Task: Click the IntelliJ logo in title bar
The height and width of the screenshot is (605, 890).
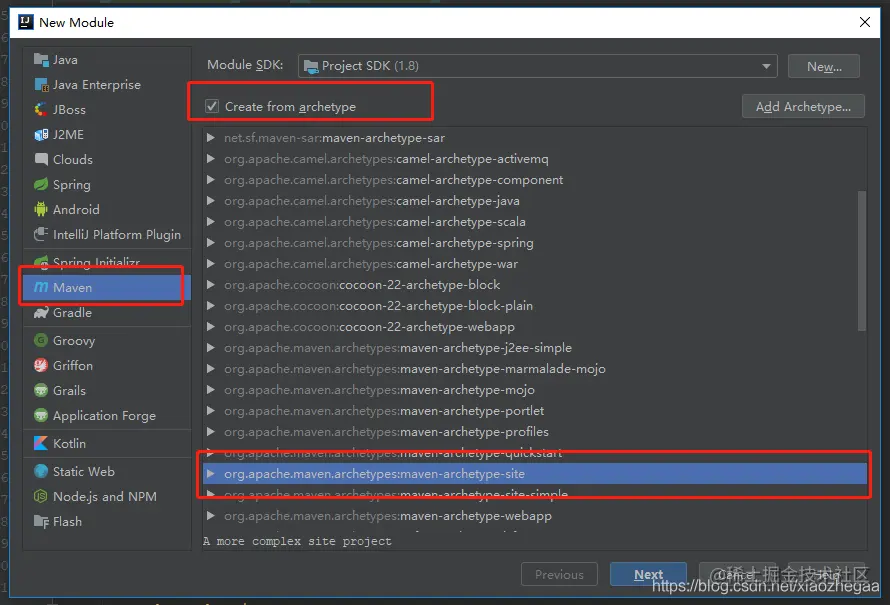Action: click(26, 22)
